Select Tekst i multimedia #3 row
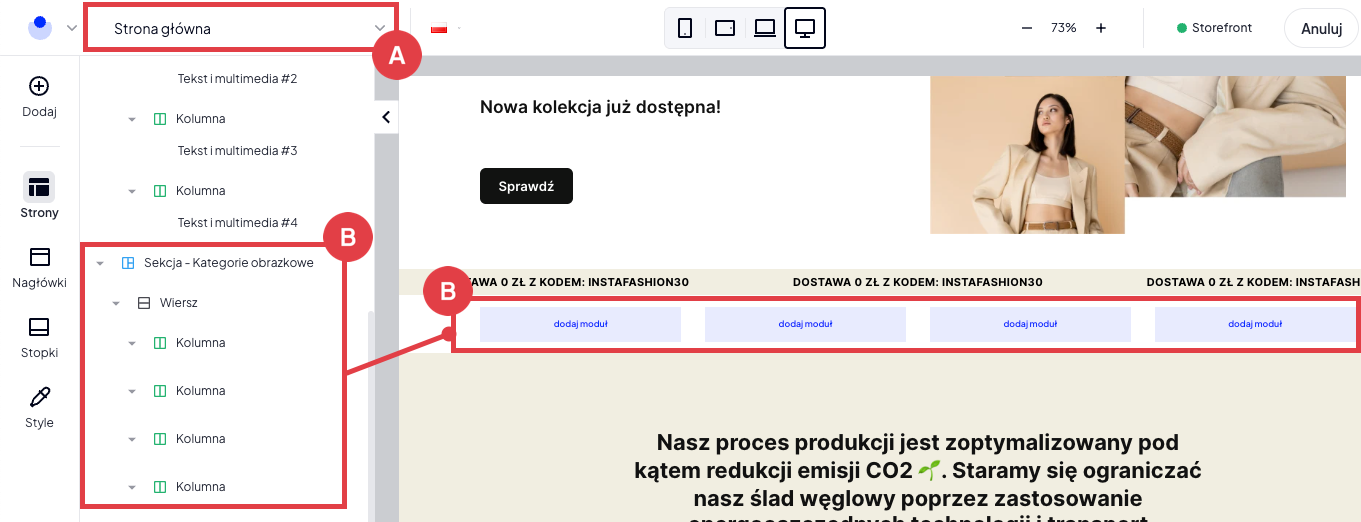 (238, 150)
